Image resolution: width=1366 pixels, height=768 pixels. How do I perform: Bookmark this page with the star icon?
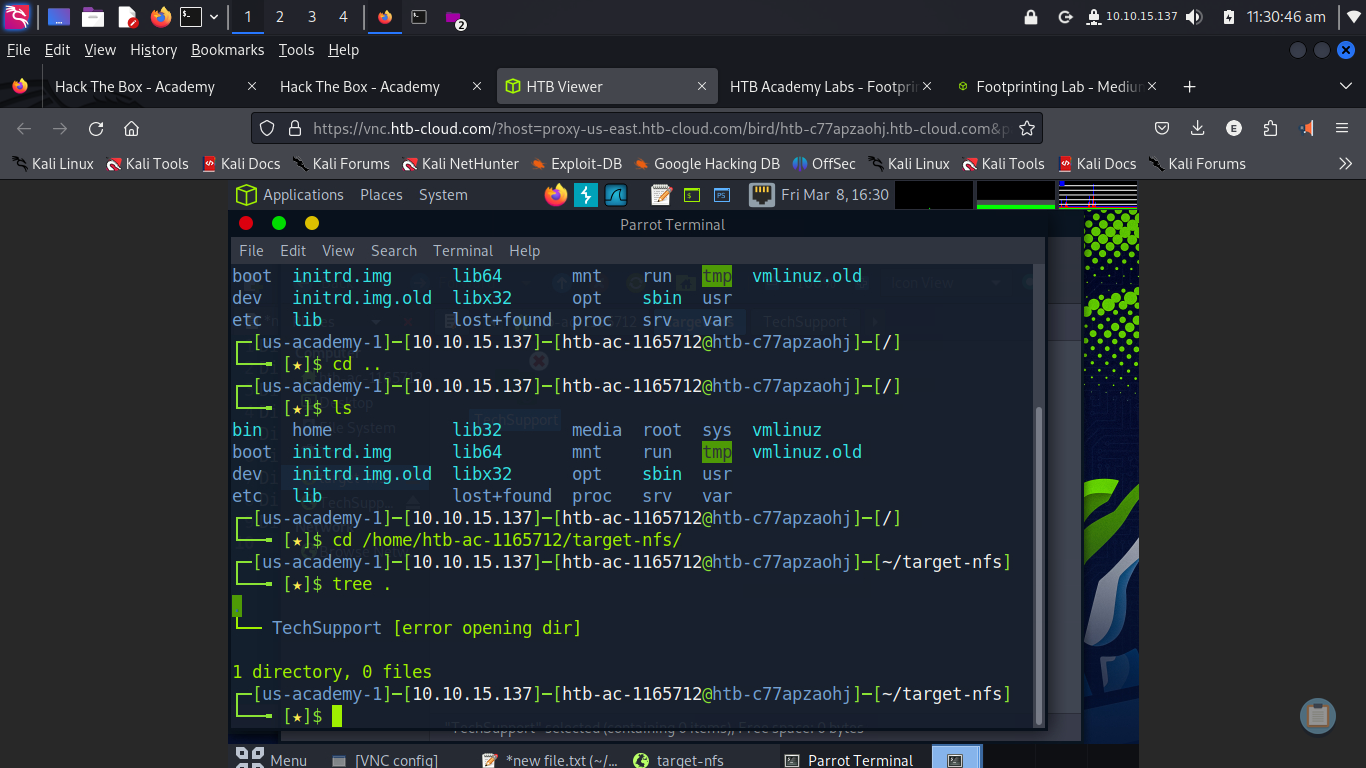tap(1027, 128)
